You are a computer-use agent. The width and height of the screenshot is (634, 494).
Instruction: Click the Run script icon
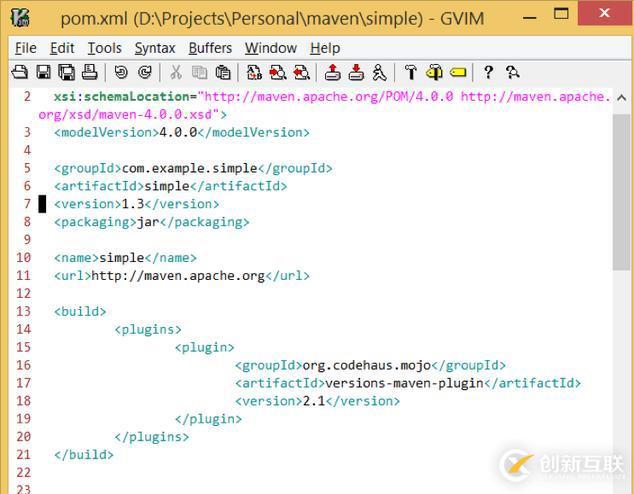pyautogui.click(x=379, y=72)
